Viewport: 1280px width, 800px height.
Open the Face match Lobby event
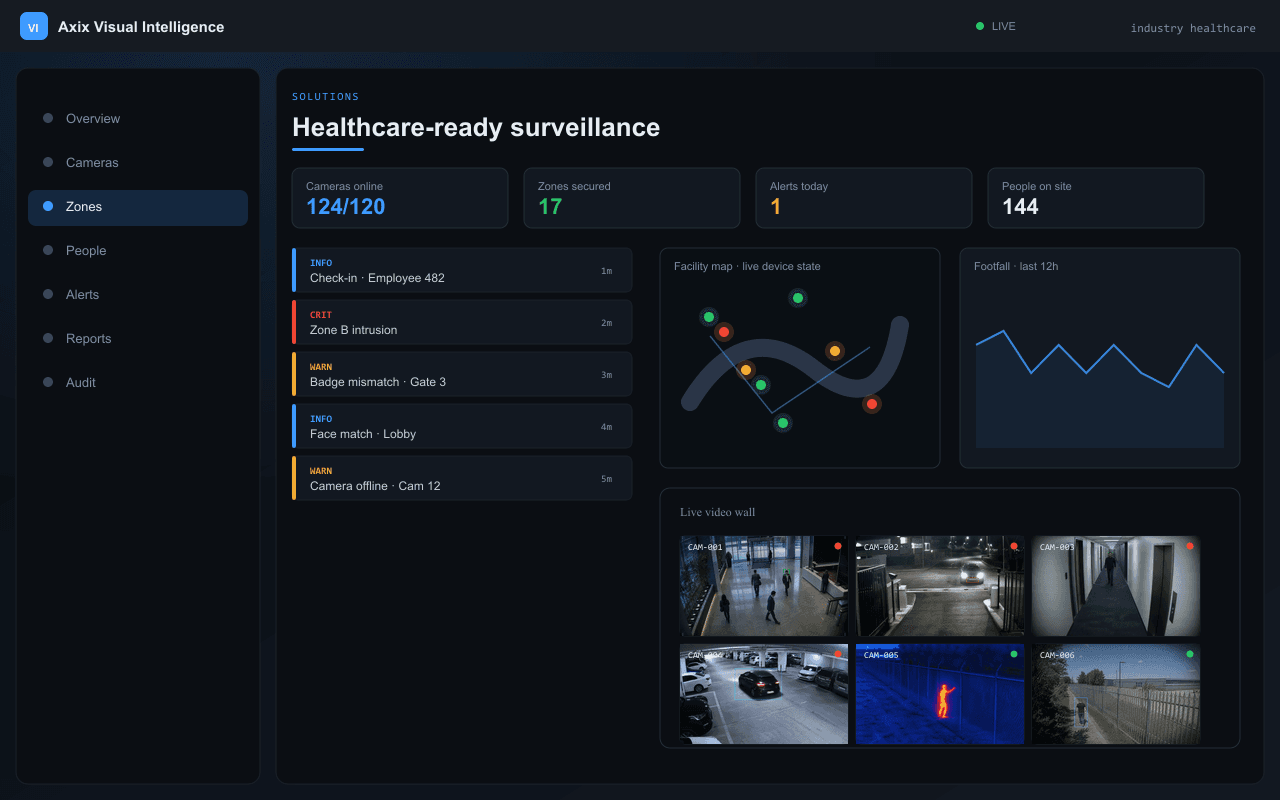462,426
